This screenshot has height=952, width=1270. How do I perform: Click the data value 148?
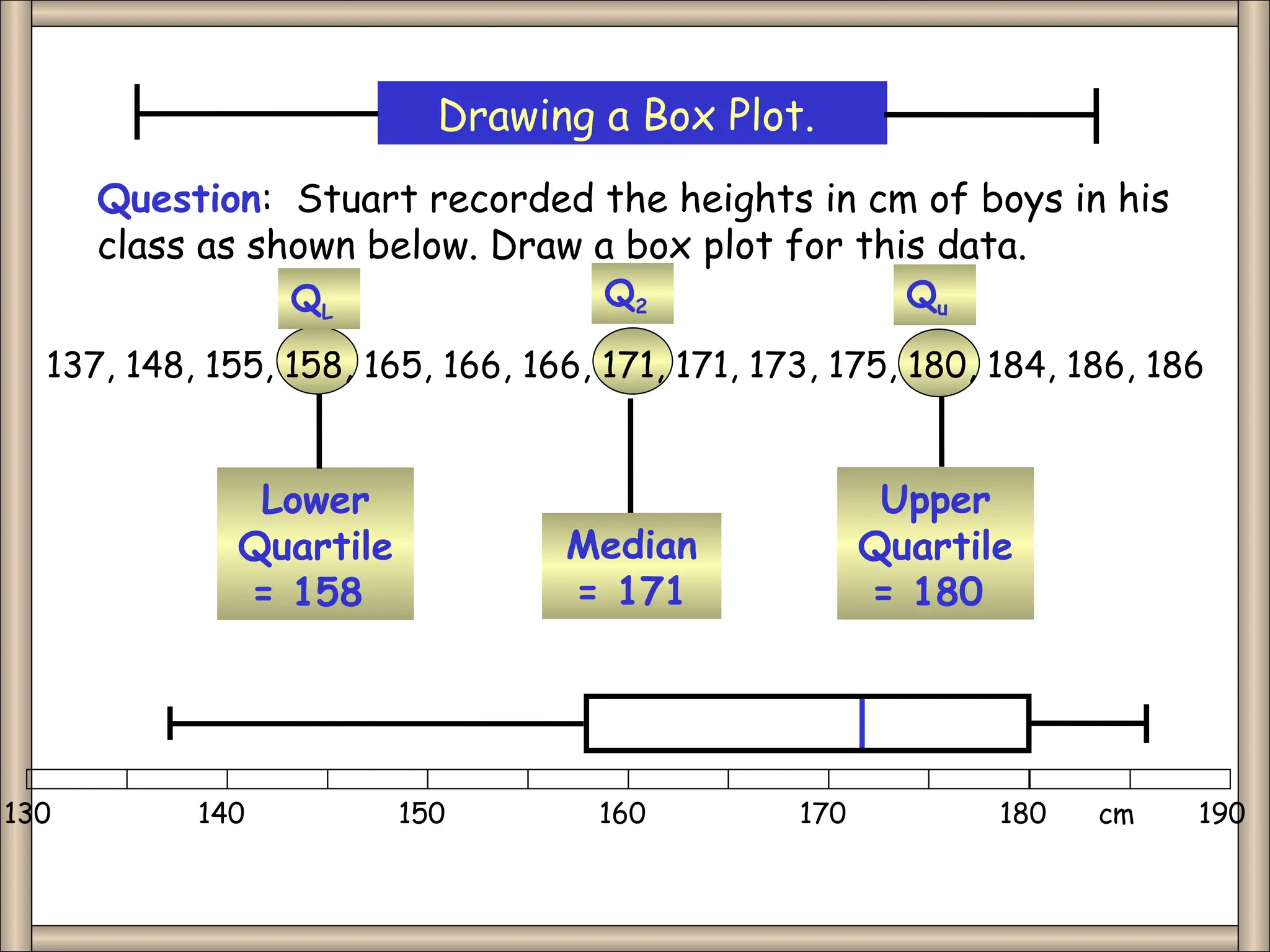pyautogui.click(x=154, y=364)
